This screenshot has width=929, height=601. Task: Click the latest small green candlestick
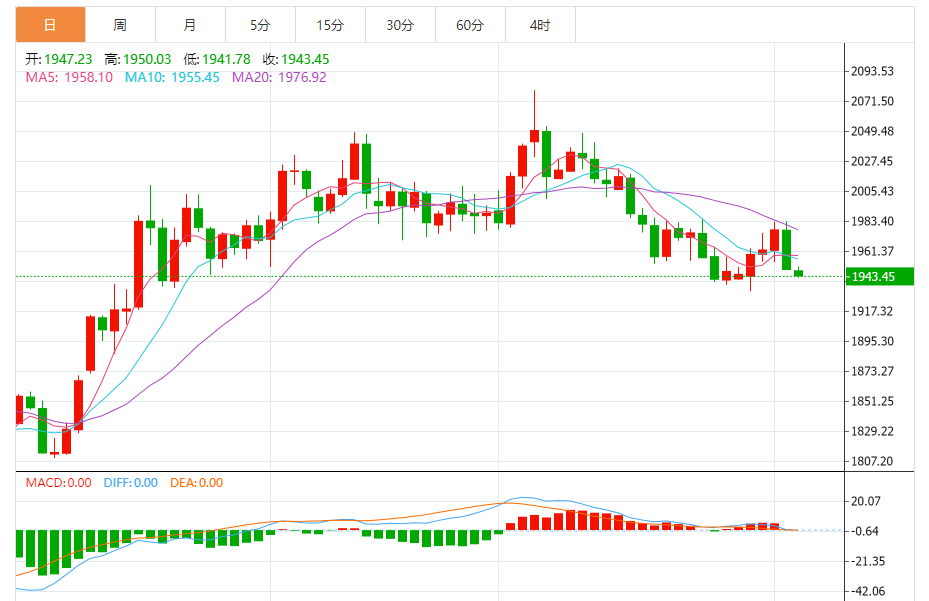pyautogui.click(x=799, y=273)
